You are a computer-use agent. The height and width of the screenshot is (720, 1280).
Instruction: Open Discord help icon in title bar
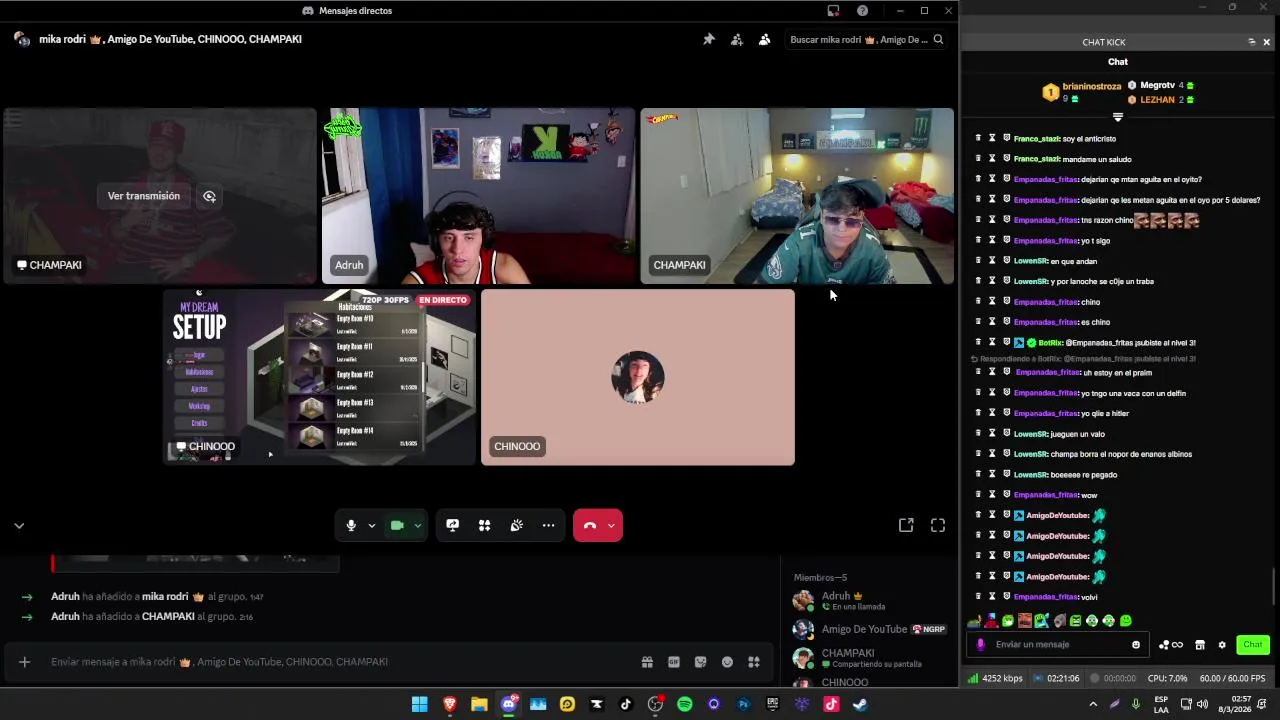point(863,11)
